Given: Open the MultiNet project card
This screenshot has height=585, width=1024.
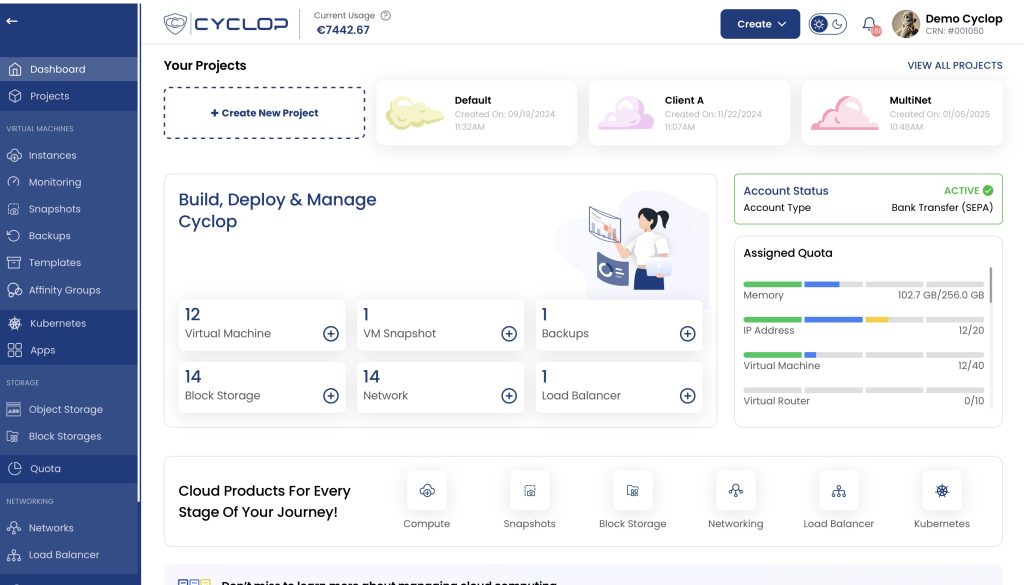Looking at the screenshot, I should pyautogui.click(x=901, y=113).
